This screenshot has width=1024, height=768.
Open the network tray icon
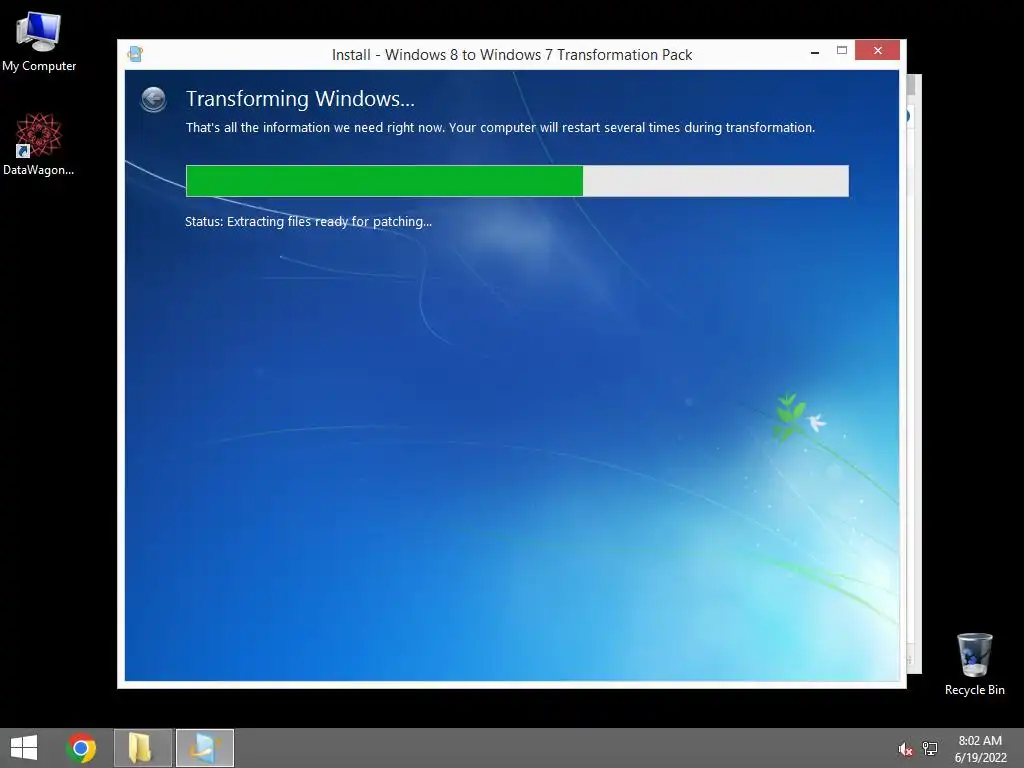coord(929,749)
